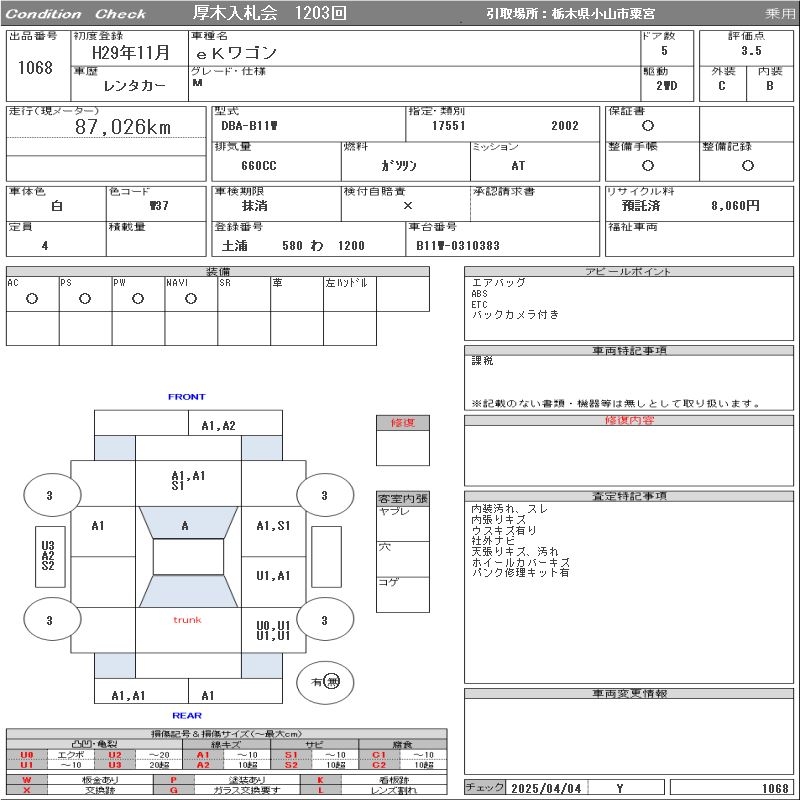Screen dimensions: 800x800
Task: Click the ヤブレ interior row
Action: (x=403, y=523)
